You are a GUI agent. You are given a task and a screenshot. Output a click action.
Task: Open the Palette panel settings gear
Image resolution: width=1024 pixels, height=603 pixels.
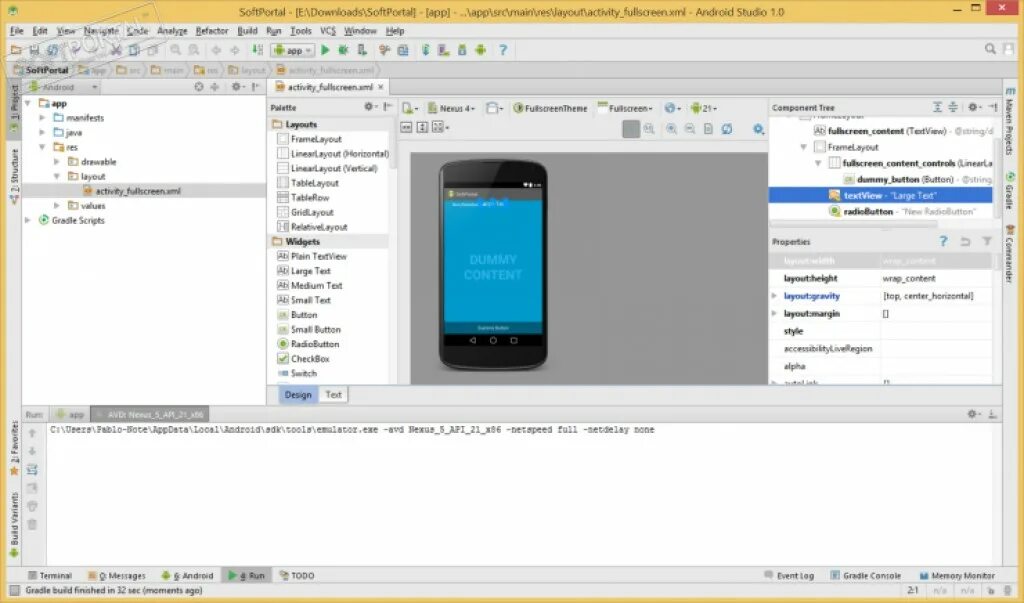(370, 106)
